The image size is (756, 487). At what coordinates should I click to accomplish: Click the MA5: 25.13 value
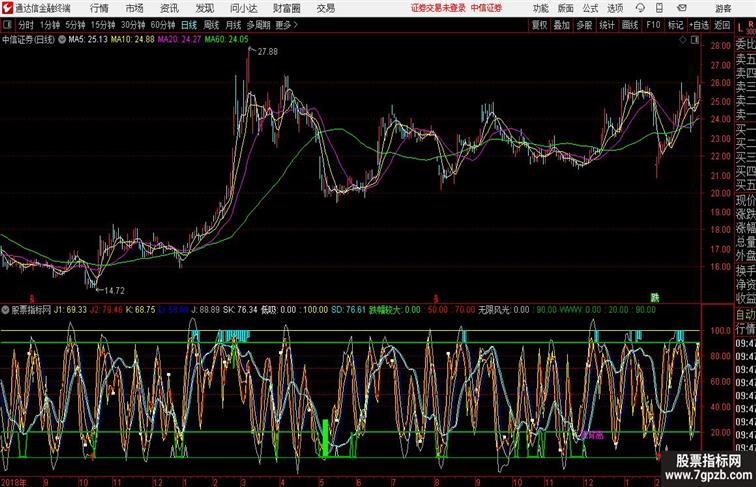click(x=88, y=40)
